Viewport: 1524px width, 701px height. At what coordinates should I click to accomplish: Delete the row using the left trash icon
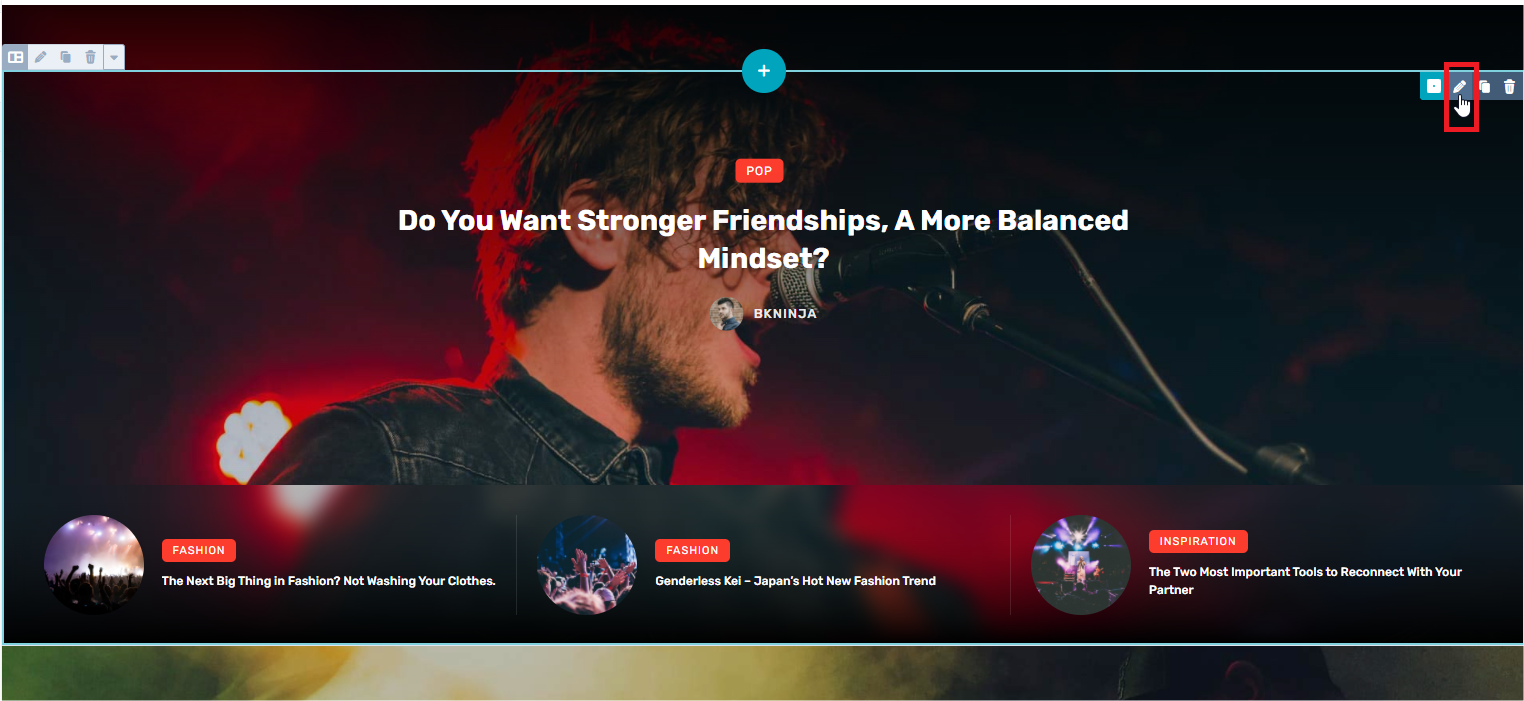click(x=90, y=57)
